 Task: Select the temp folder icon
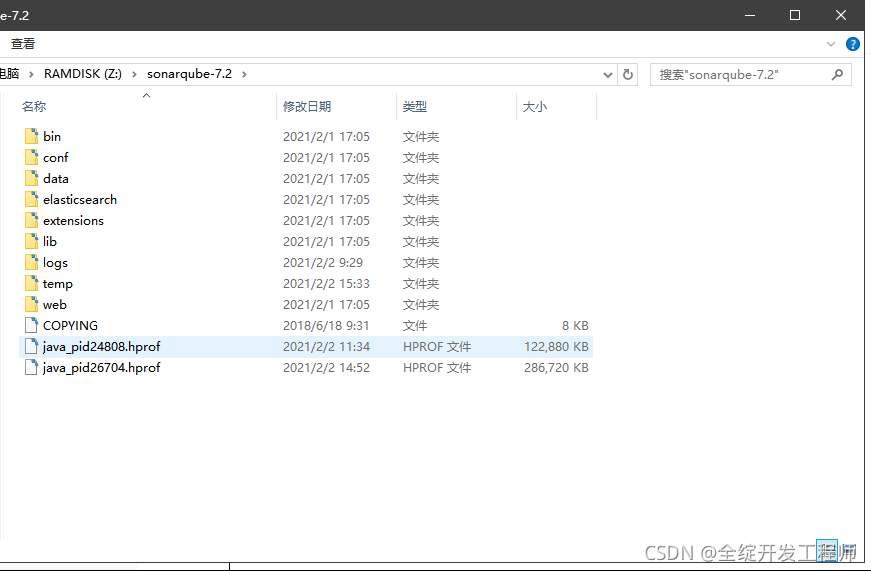pyautogui.click(x=32, y=283)
